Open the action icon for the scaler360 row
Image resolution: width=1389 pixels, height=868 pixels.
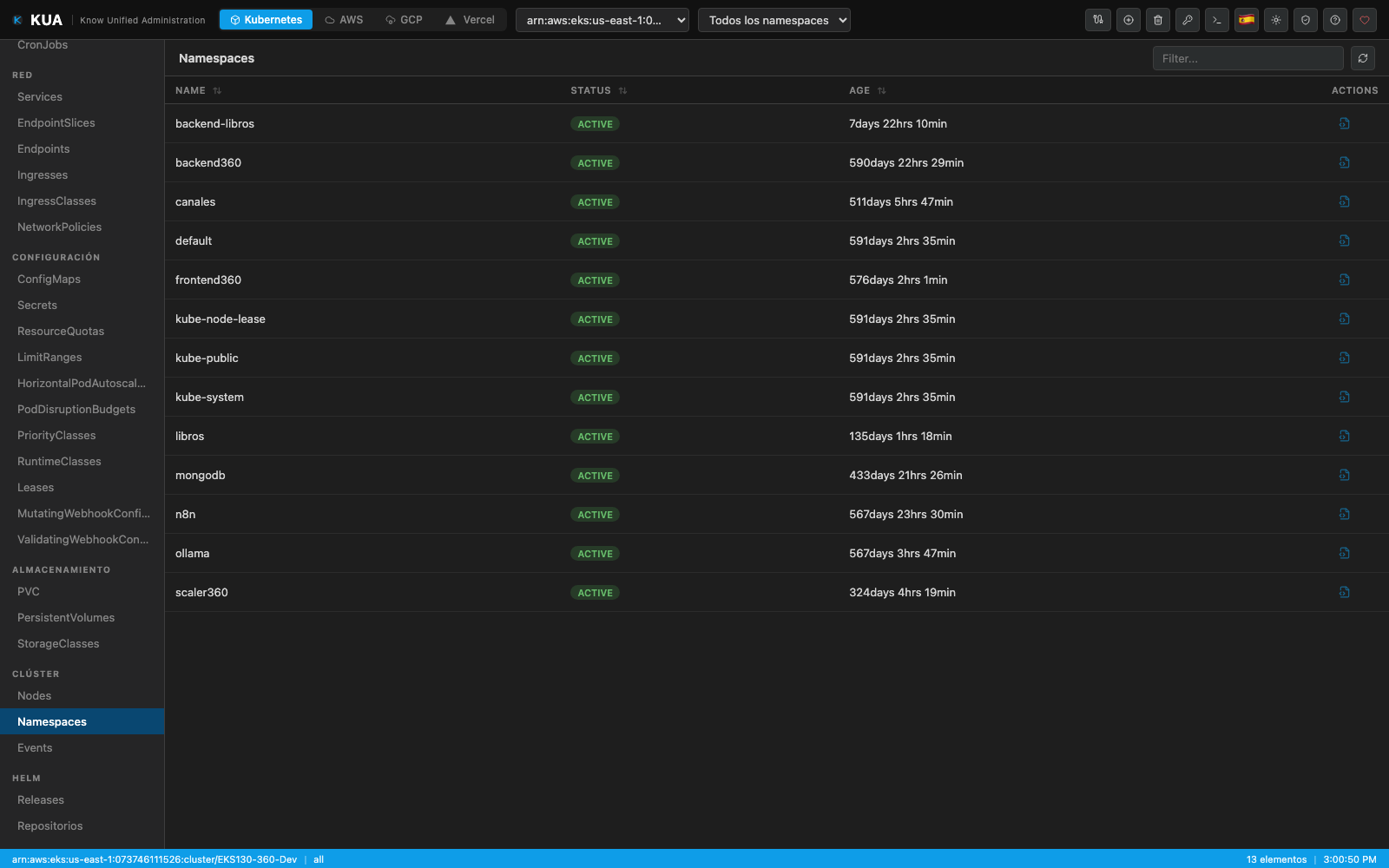(1344, 592)
